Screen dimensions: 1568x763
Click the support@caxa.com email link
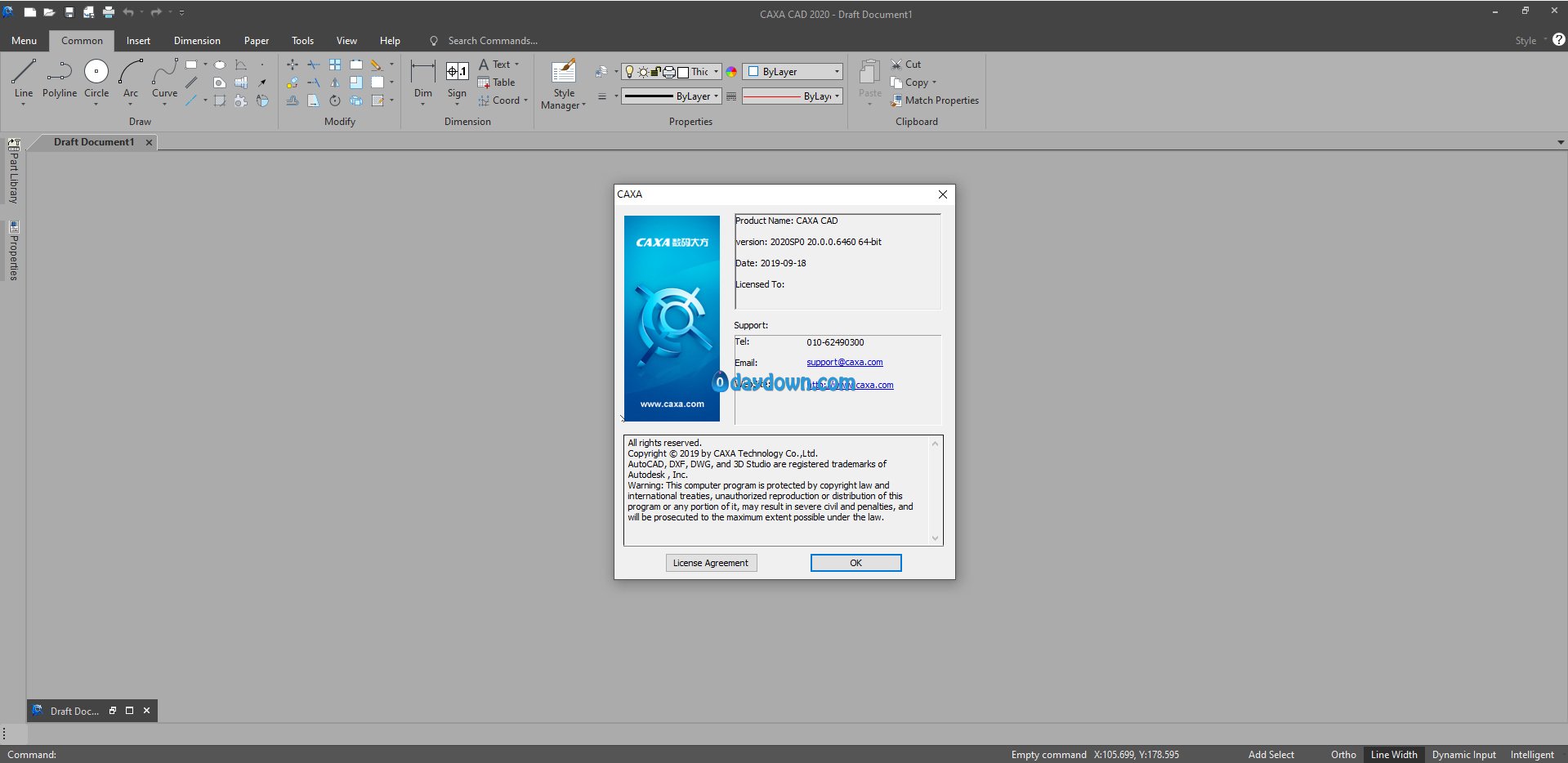(845, 362)
